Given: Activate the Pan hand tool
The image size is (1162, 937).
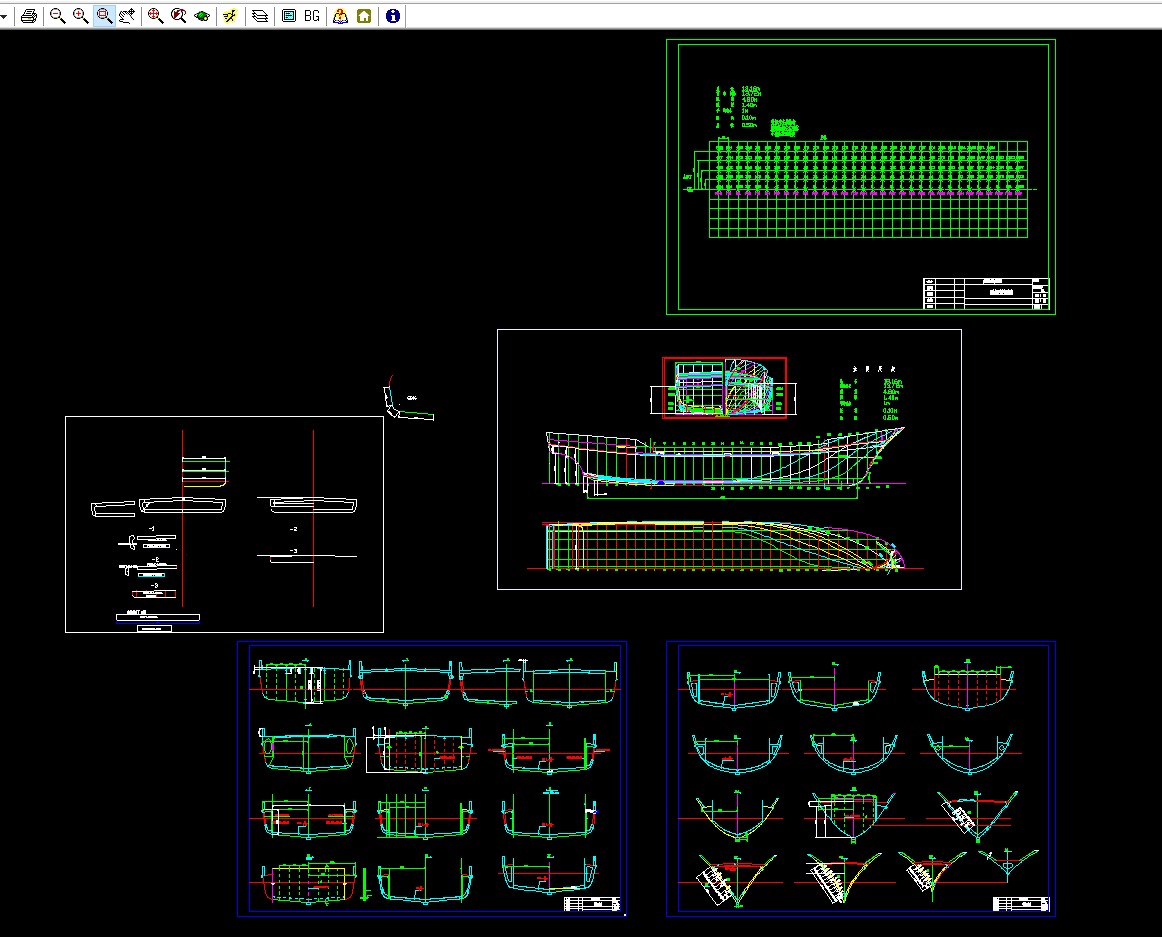Looking at the screenshot, I should click(127, 16).
